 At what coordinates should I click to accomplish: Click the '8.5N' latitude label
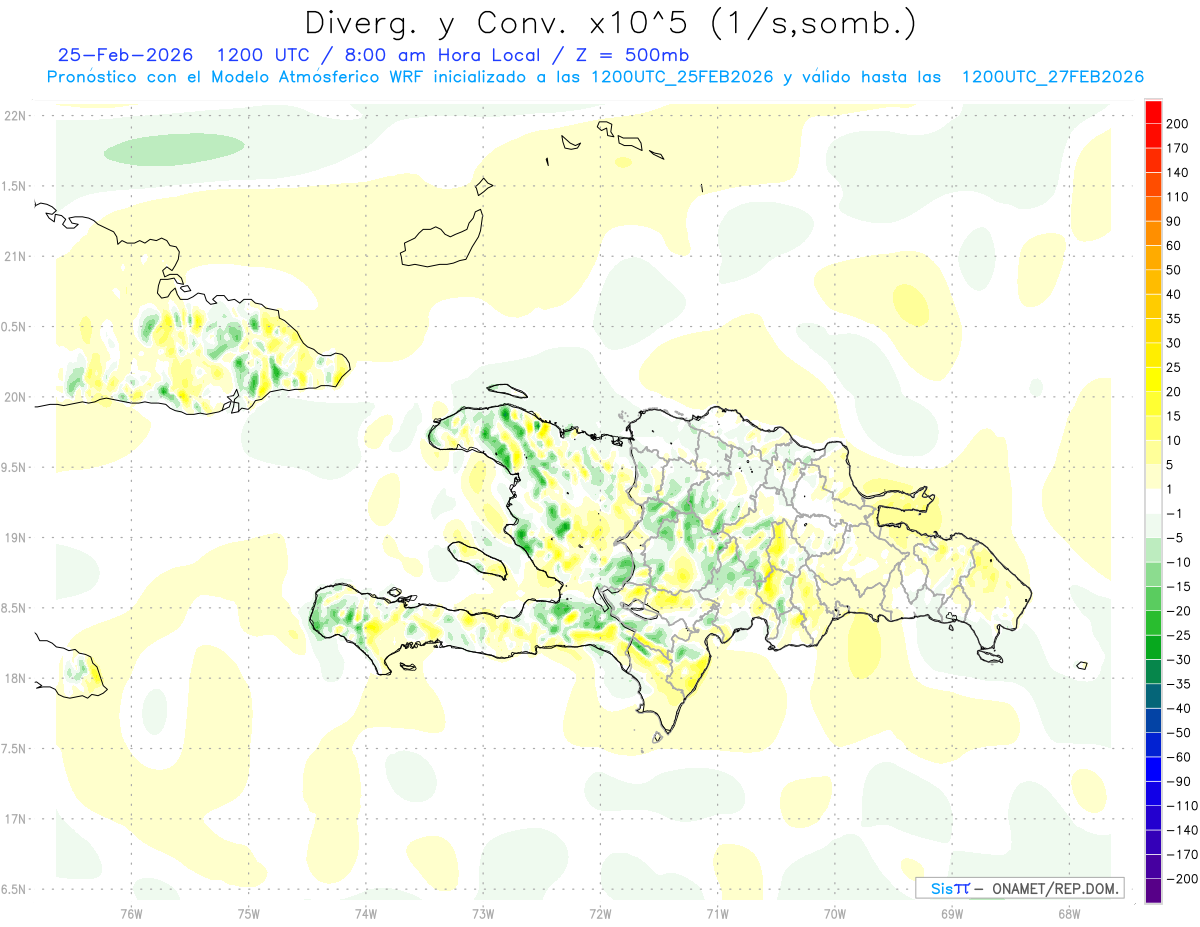[13, 608]
